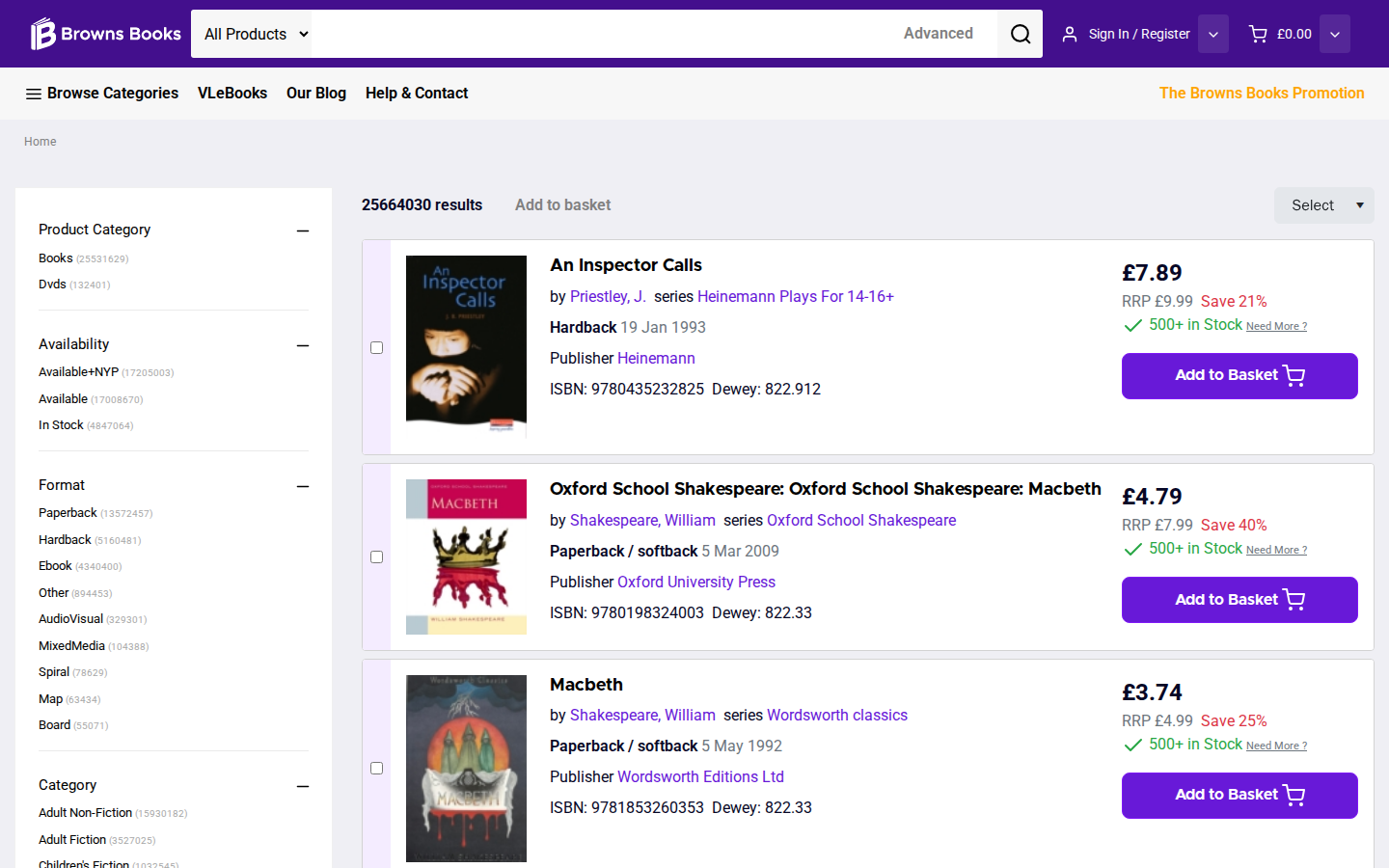Open series Heinemann Plays For 14-16+
The image size is (1389, 868).
tap(796, 296)
